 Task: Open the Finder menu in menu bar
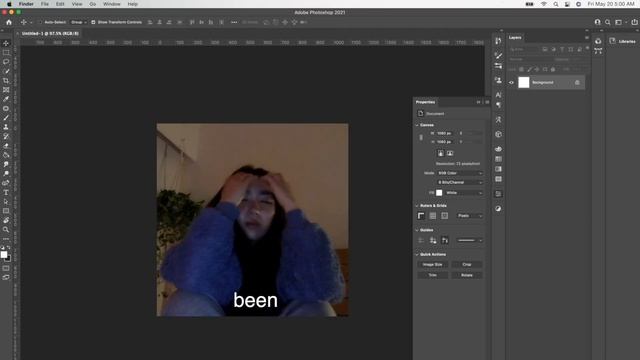26,4
